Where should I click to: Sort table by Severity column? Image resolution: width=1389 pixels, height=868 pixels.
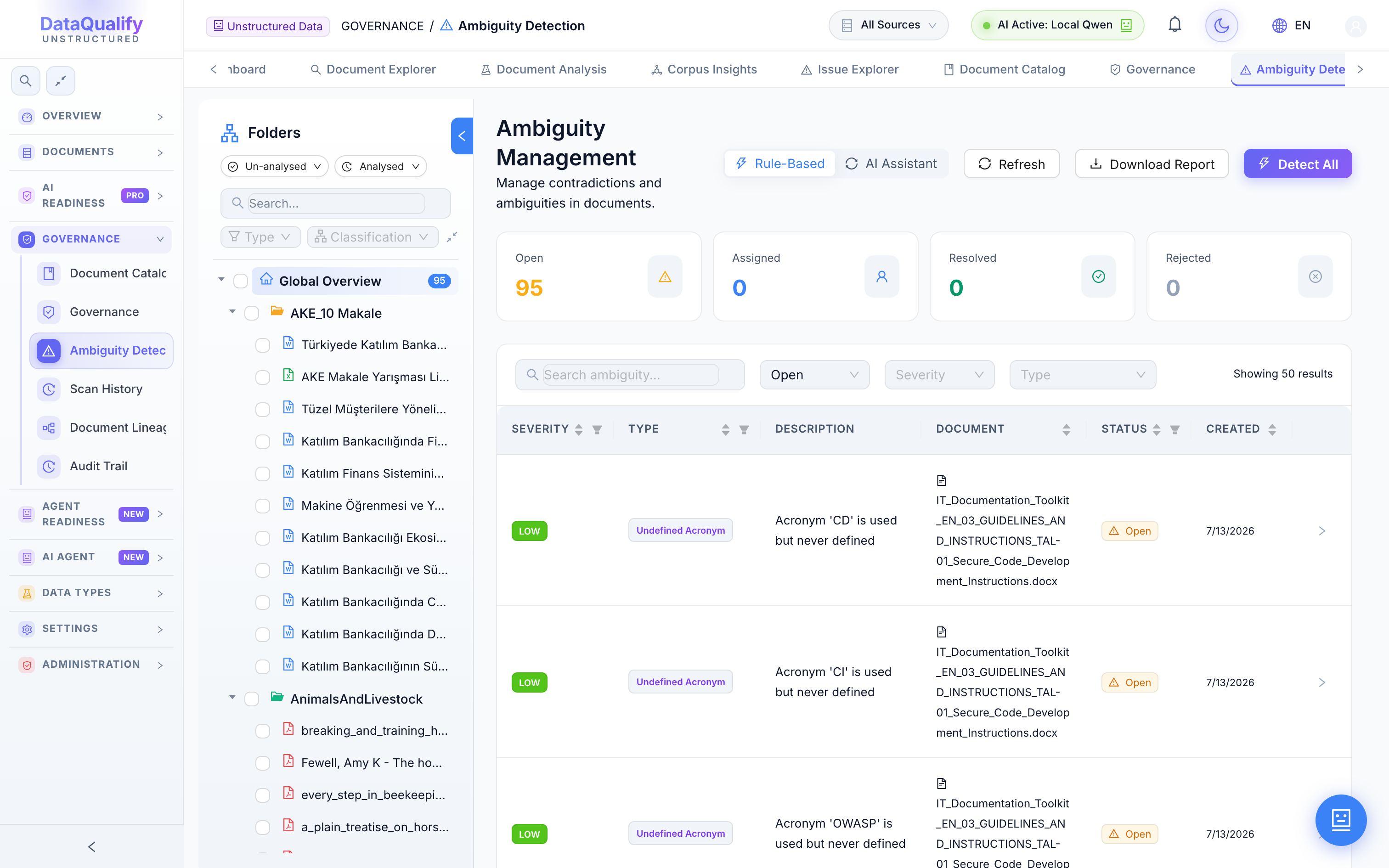[579, 429]
